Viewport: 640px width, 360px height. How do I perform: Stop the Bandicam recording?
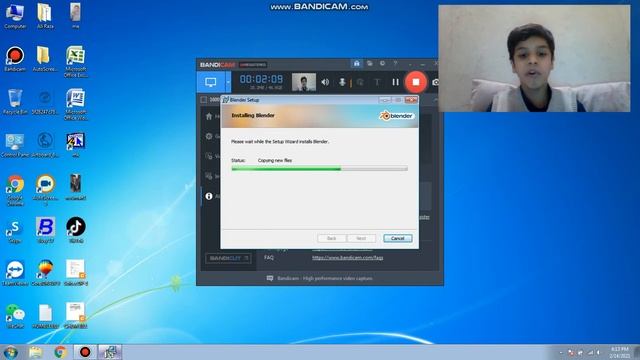(416, 82)
